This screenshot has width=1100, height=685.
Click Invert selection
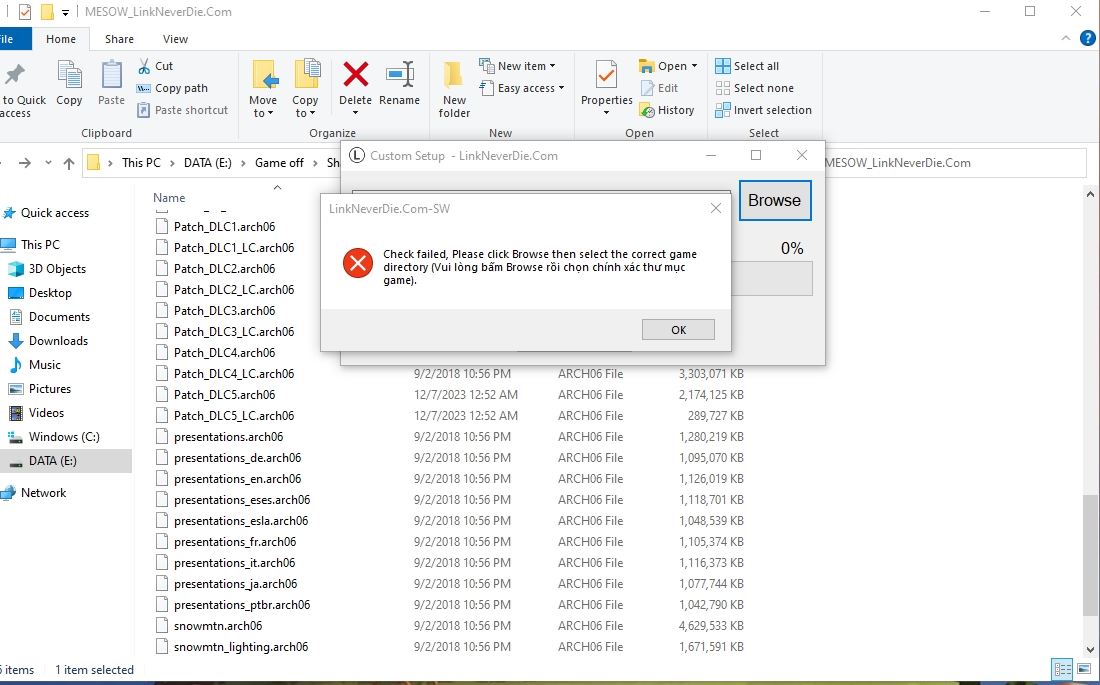(763, 110)
